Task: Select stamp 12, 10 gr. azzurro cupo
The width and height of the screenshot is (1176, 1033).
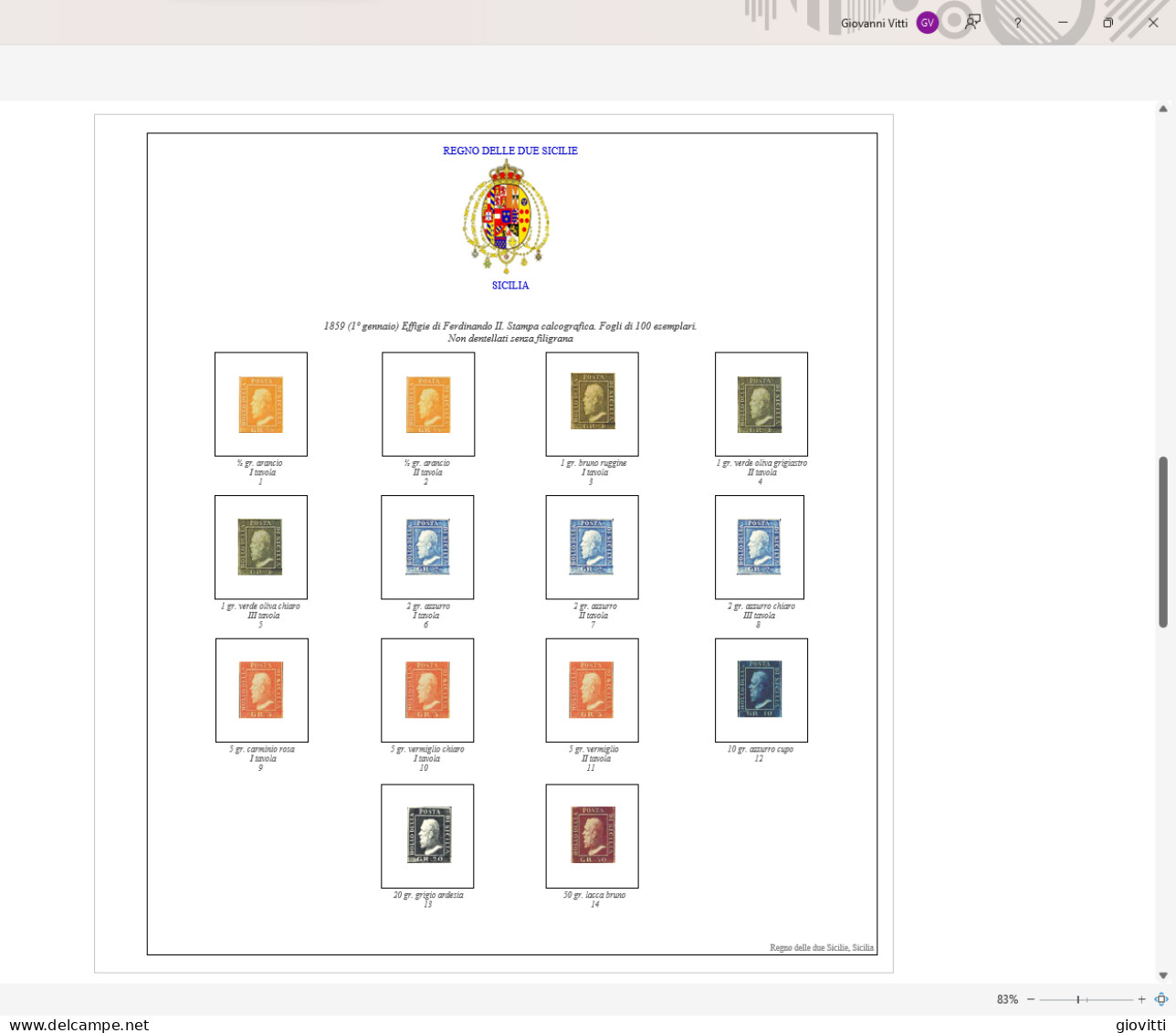Action: 761,690
